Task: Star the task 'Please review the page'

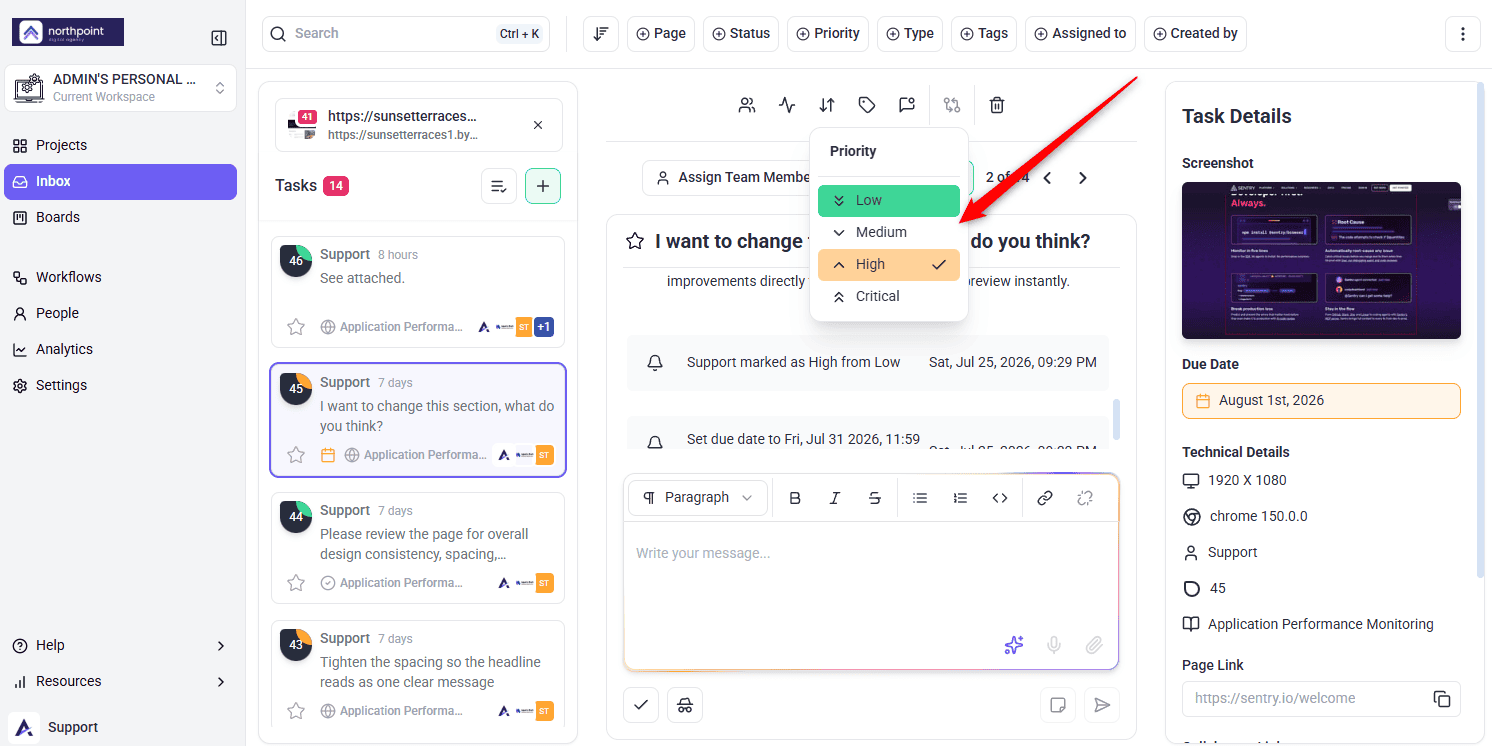Action: (x=296, y=583)
